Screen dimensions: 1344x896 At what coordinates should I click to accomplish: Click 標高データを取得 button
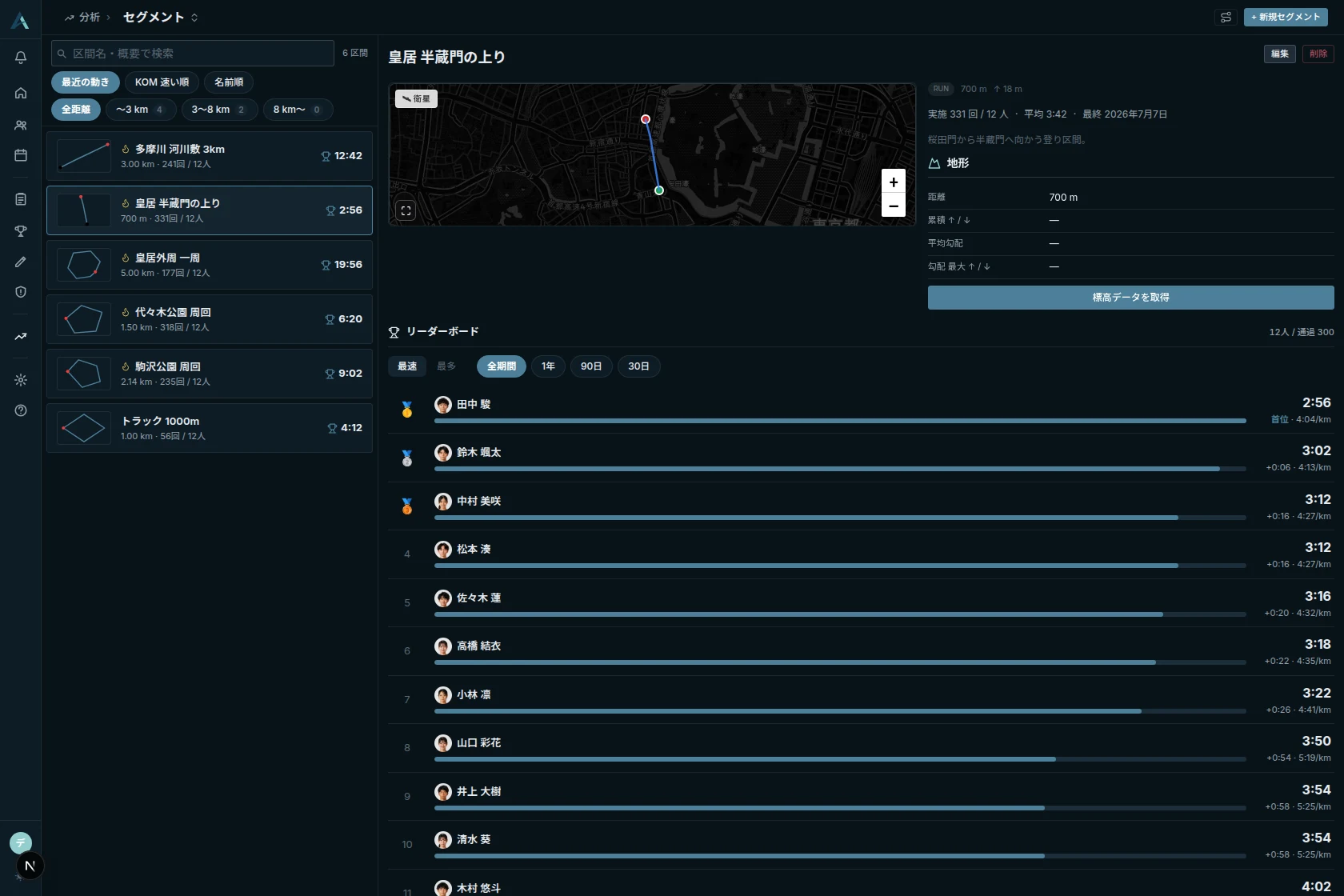(1130, 298)
